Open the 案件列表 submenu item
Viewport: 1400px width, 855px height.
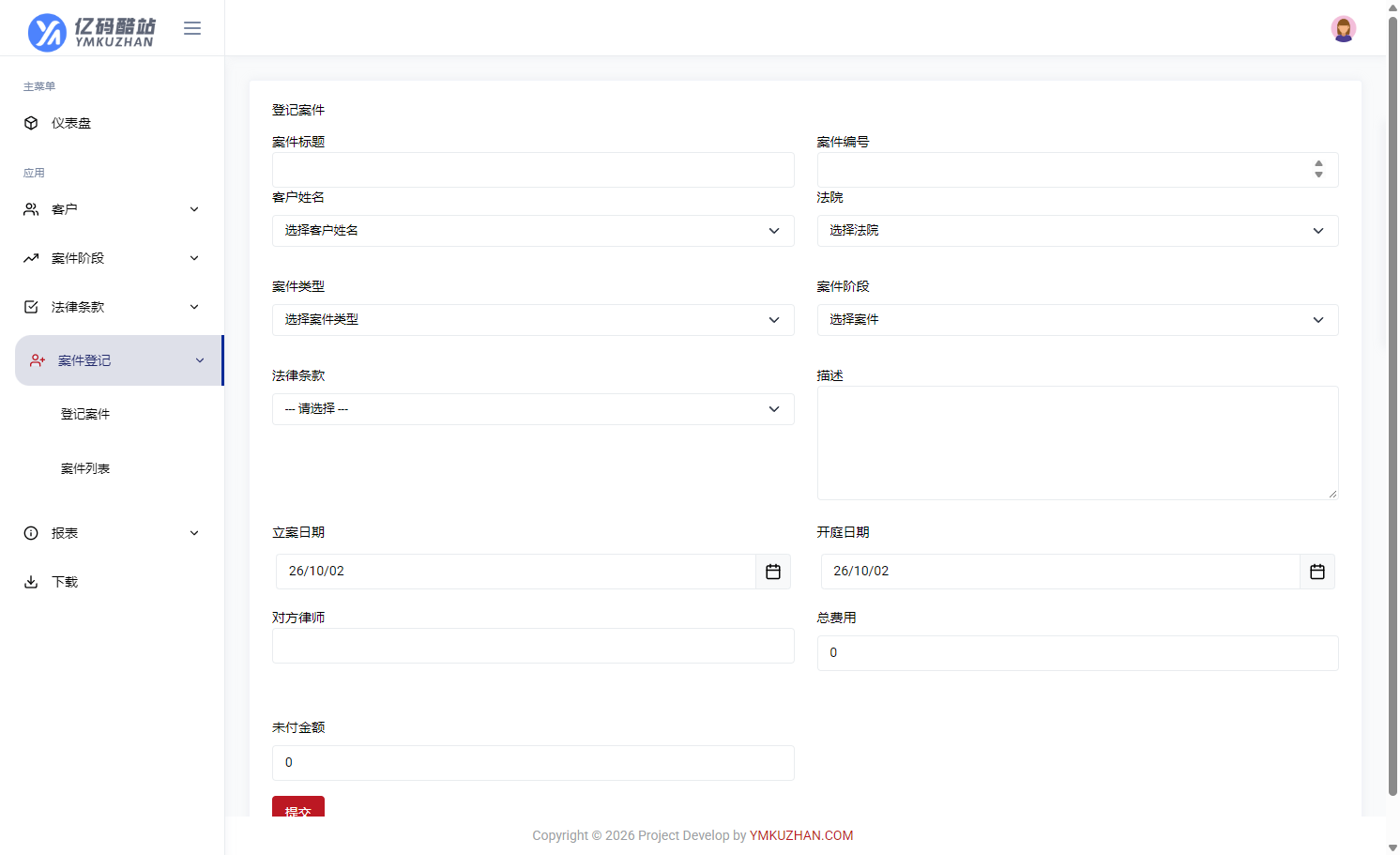(85, 468)
